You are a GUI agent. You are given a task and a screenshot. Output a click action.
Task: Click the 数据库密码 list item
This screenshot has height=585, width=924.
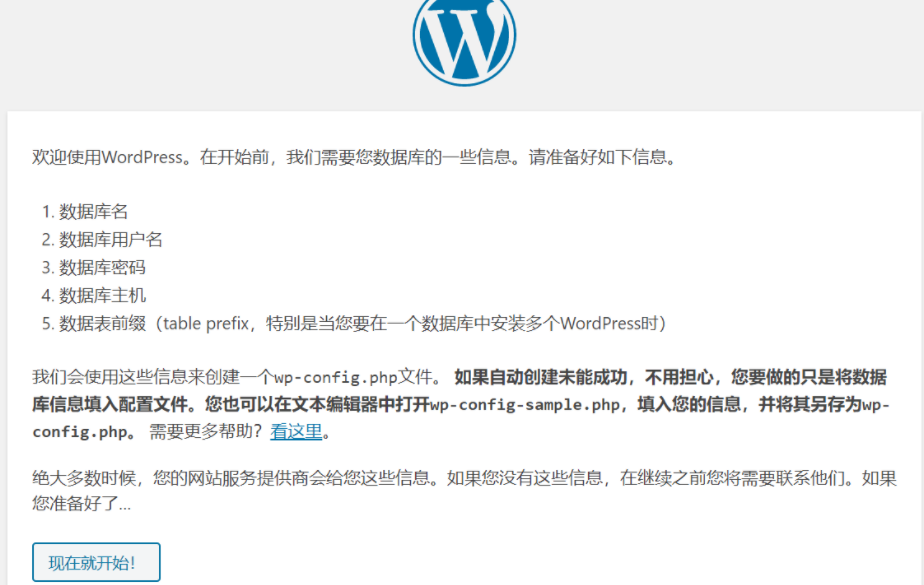click(102, 267)
